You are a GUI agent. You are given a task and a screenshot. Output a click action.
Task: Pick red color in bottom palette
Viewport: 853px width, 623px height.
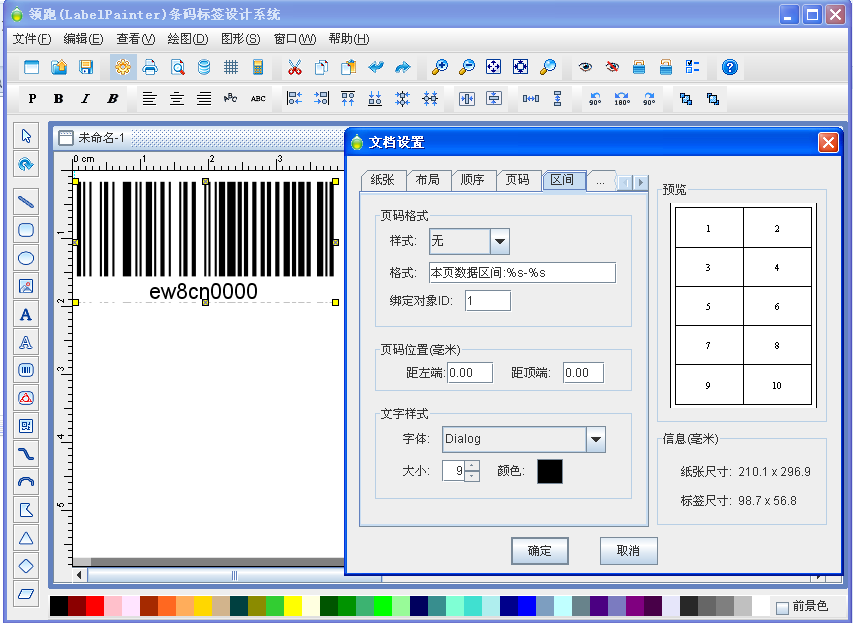pyautogui.click(x=95, y=606)
